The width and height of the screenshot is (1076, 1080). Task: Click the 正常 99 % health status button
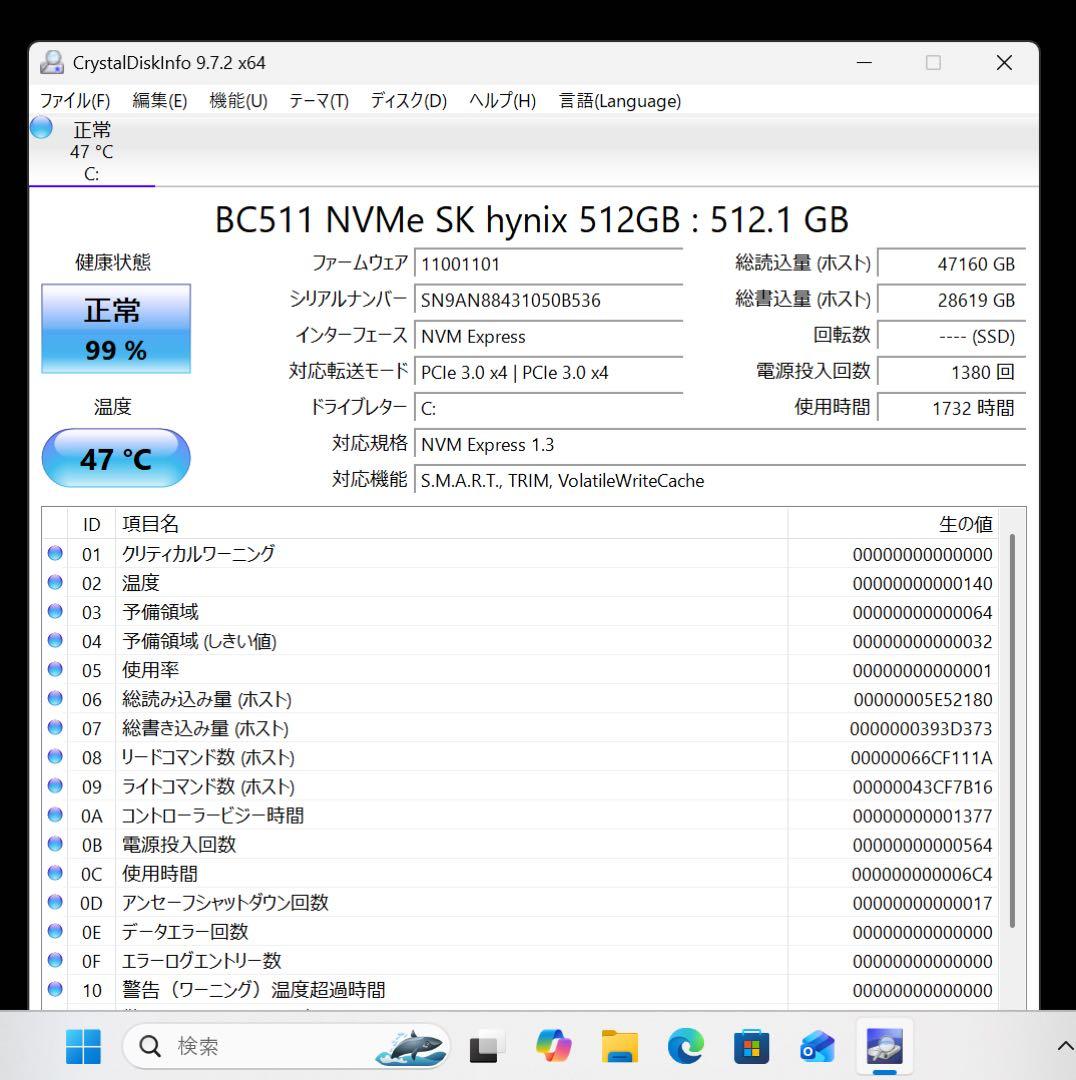click(x=116, y=329)
